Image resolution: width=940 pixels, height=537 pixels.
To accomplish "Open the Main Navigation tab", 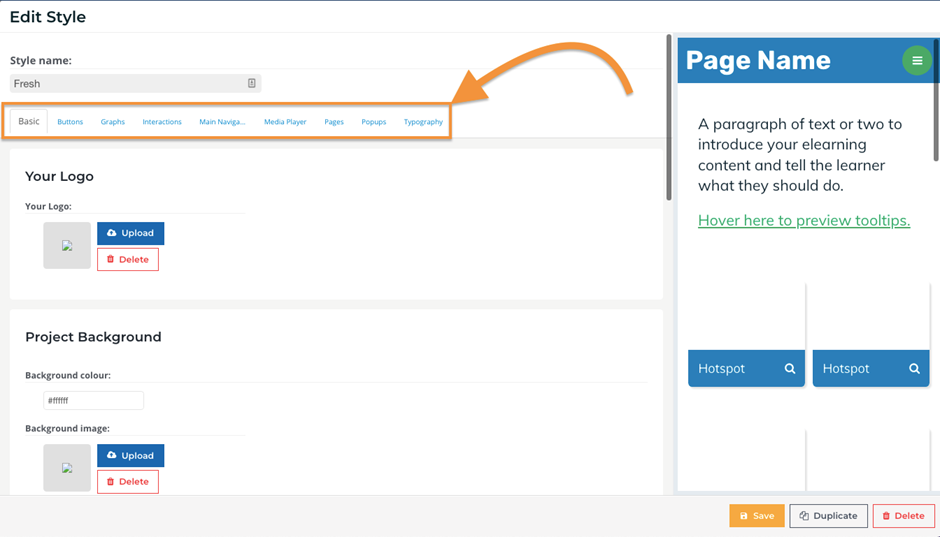I will point(222,122).
